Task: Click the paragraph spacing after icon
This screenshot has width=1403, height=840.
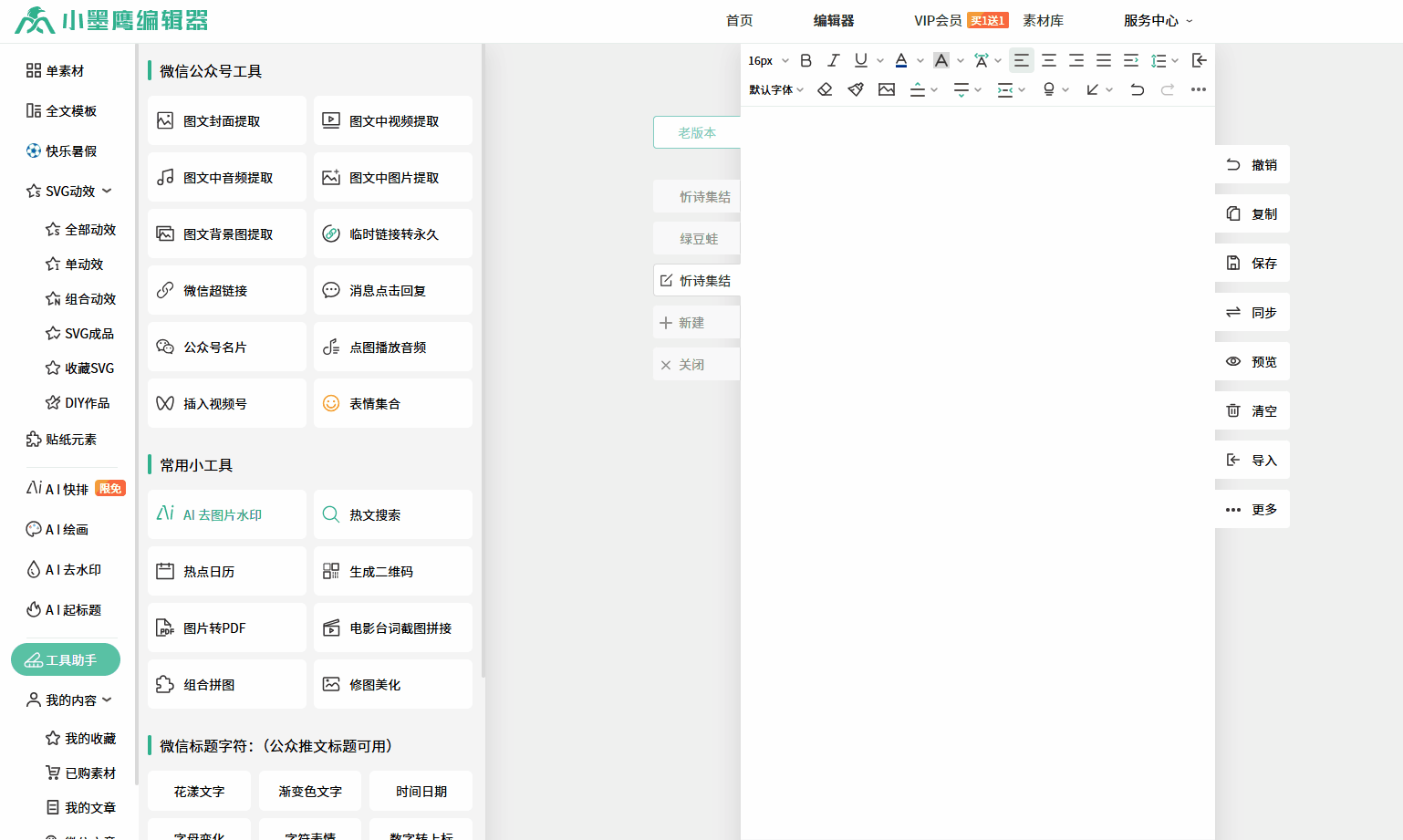Action: coord(961,89)
